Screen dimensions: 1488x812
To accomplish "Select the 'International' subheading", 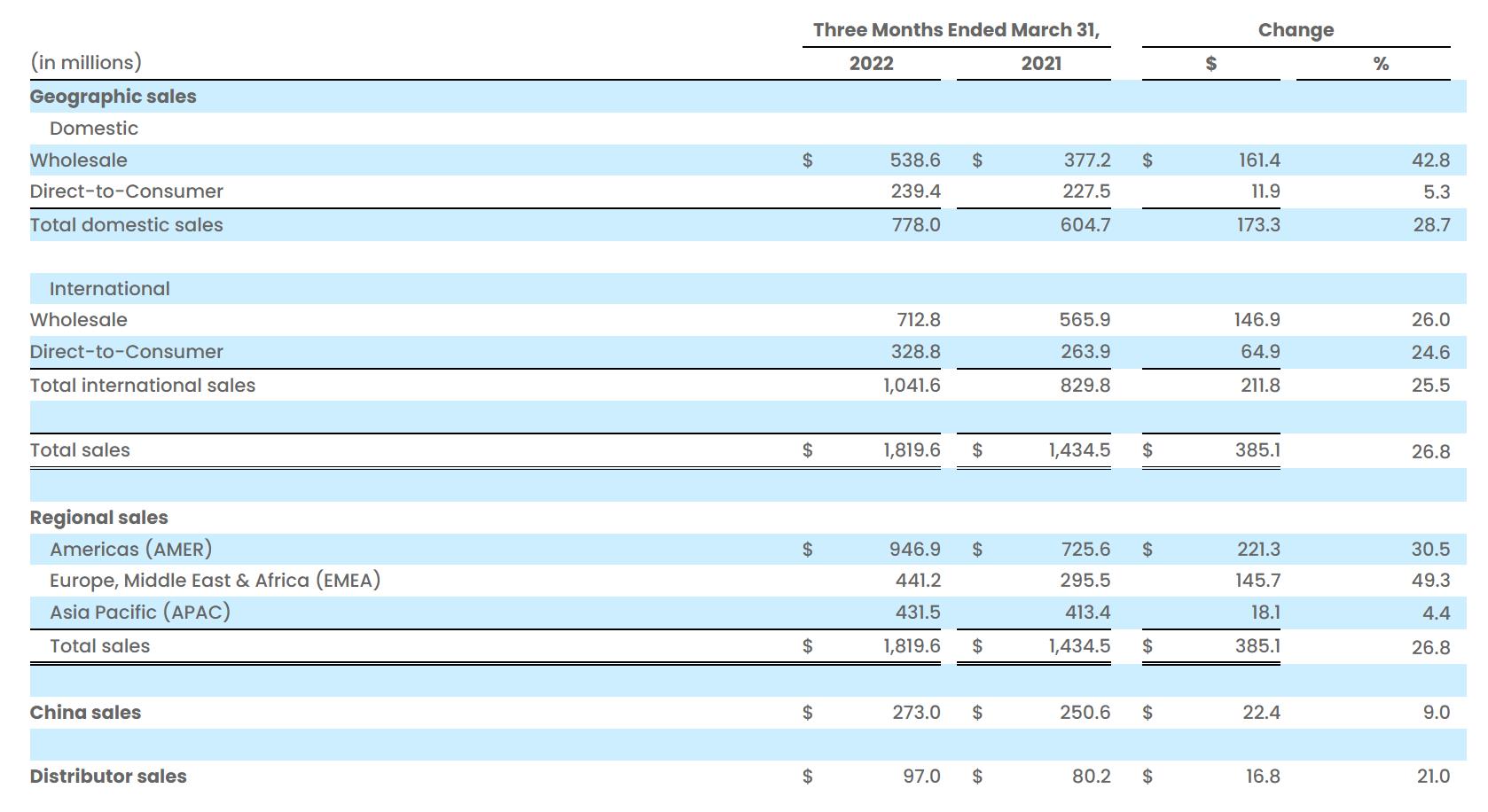I will click(x=110, y=289).
